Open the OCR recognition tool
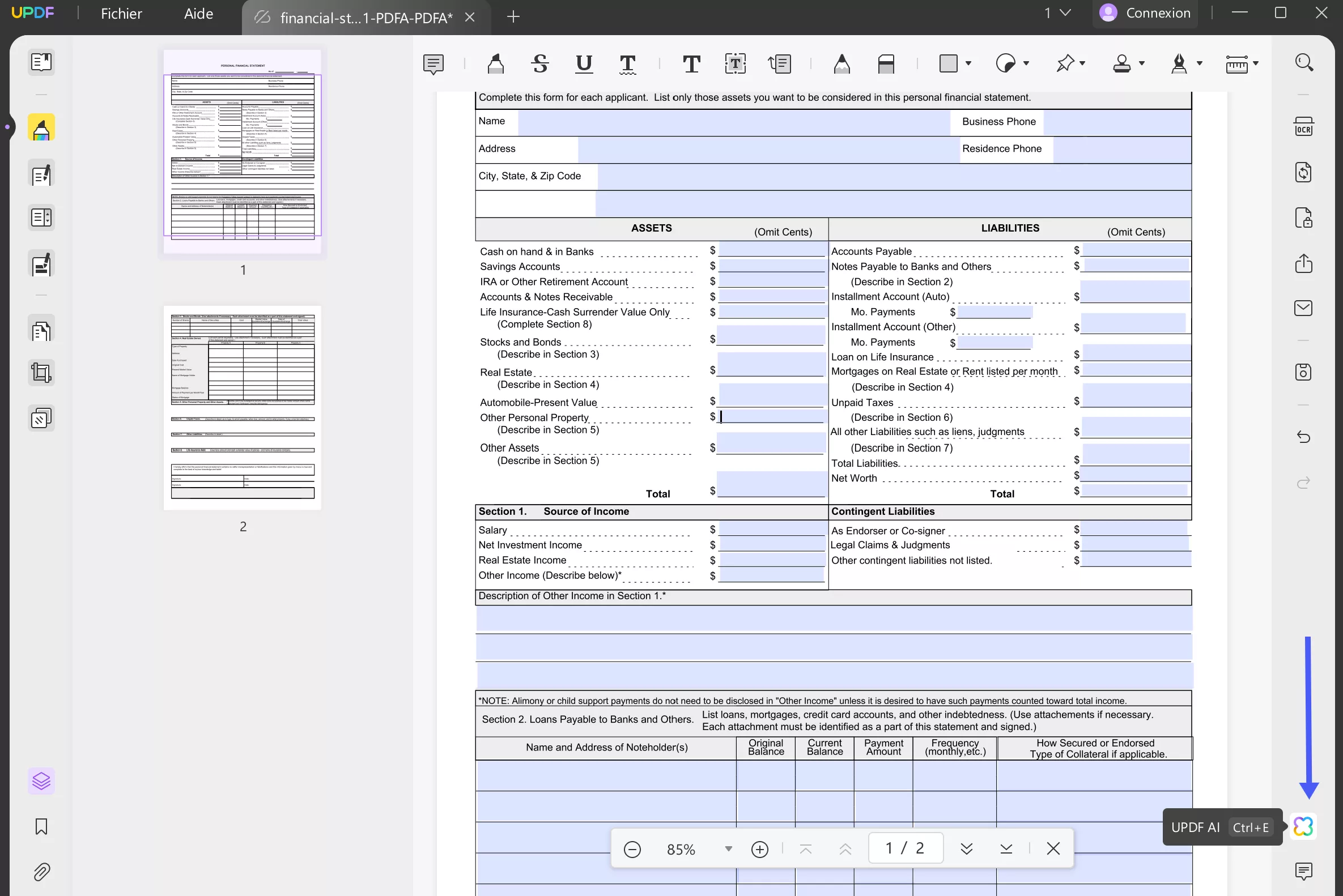This screenshot has width=1343, height=896. click(1303, 126)
